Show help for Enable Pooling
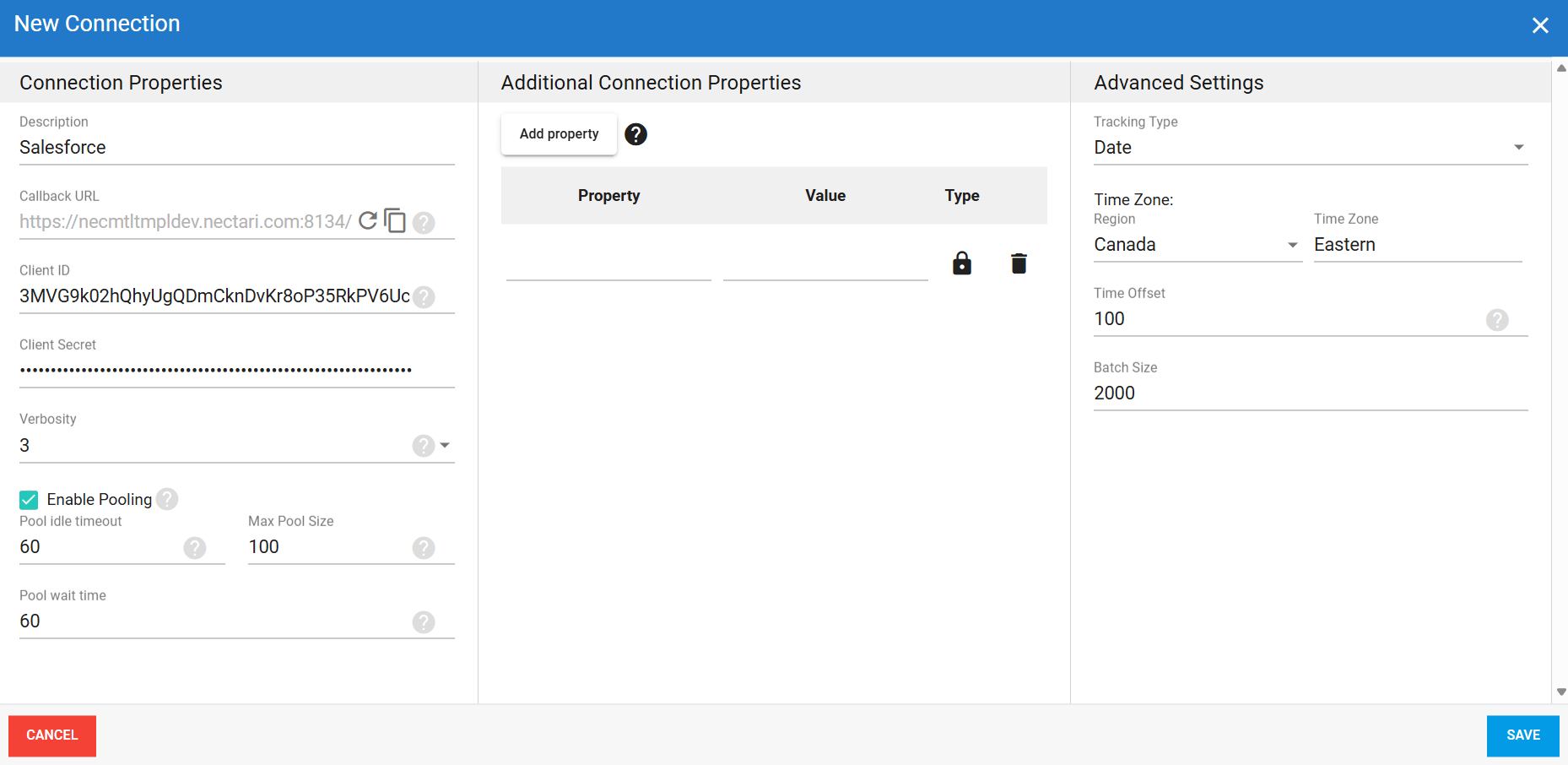This screenshot has height=765, width=1568. click(x=167, y=499)
